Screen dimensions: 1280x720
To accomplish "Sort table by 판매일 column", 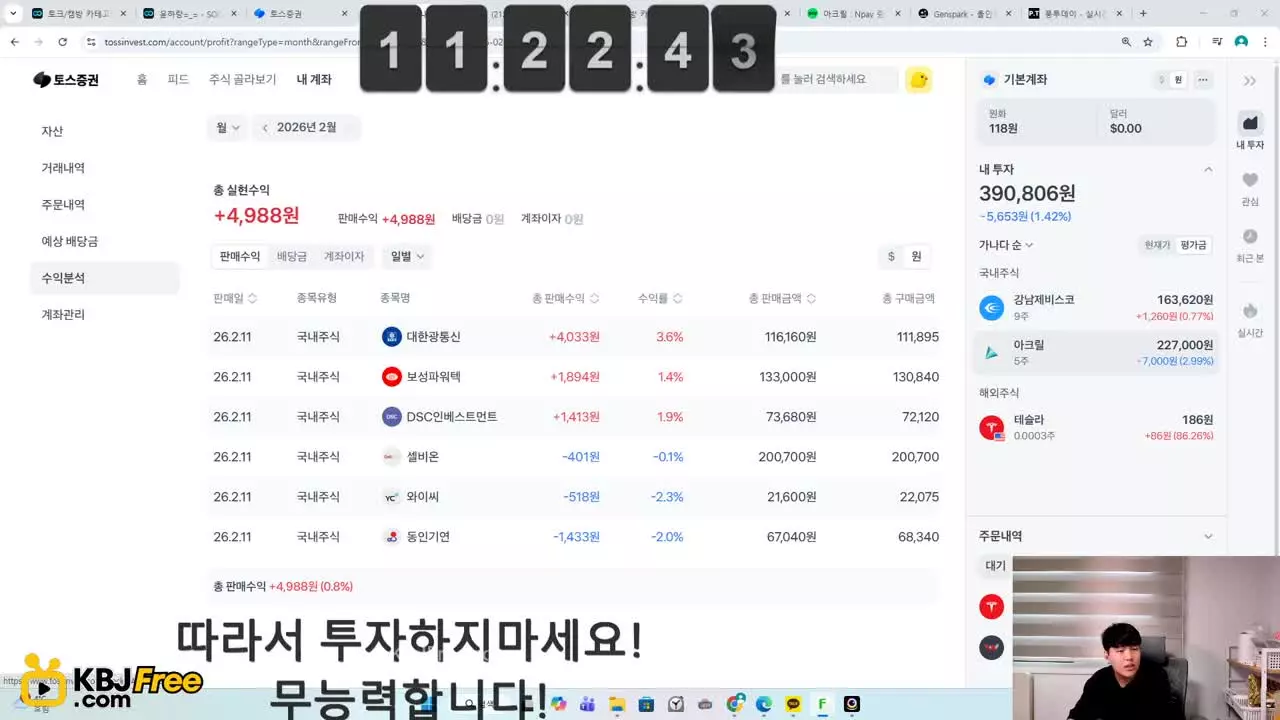I will coord(235,298).
